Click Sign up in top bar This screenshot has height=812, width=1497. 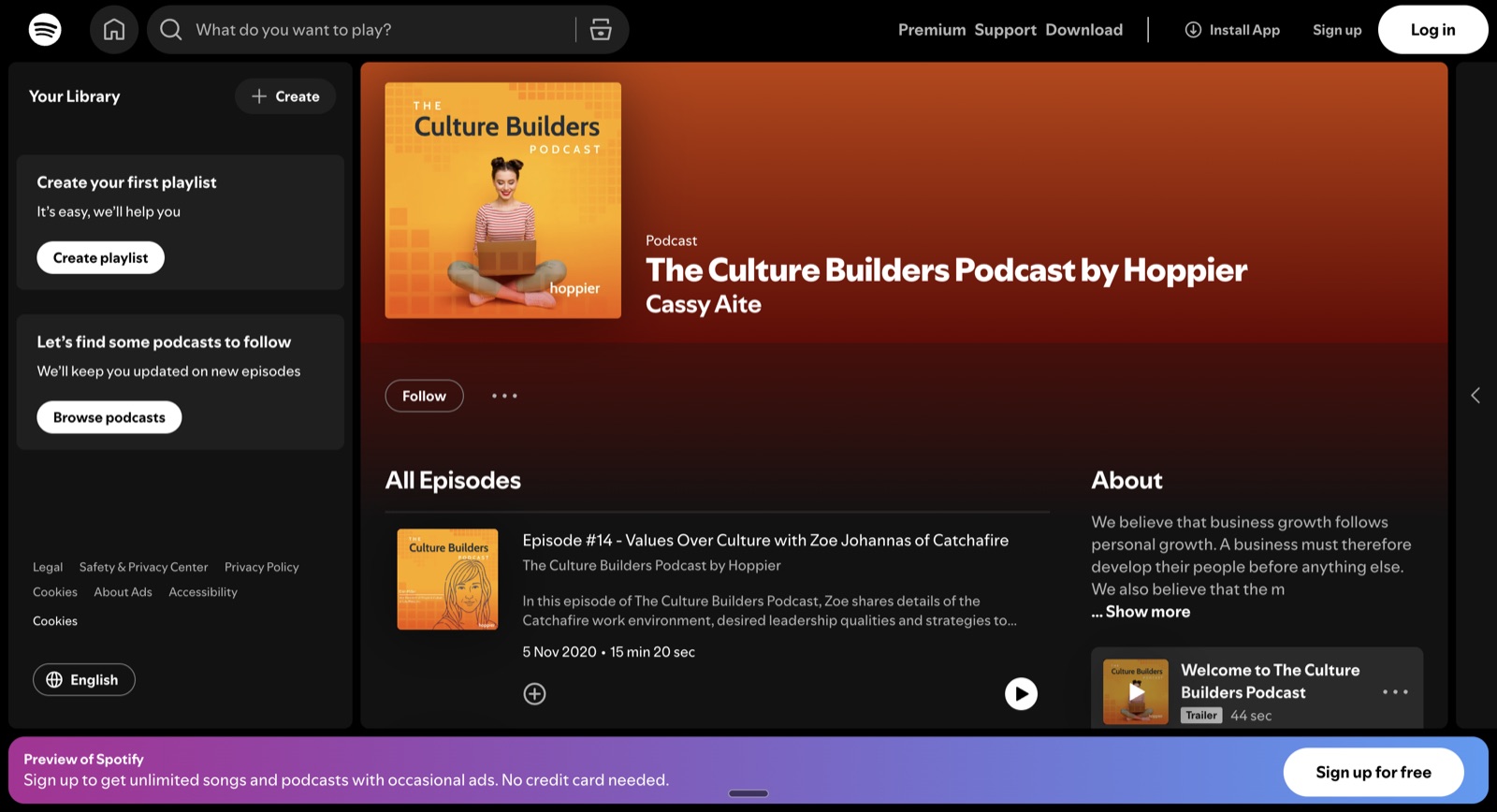[x=1337, y=30]
